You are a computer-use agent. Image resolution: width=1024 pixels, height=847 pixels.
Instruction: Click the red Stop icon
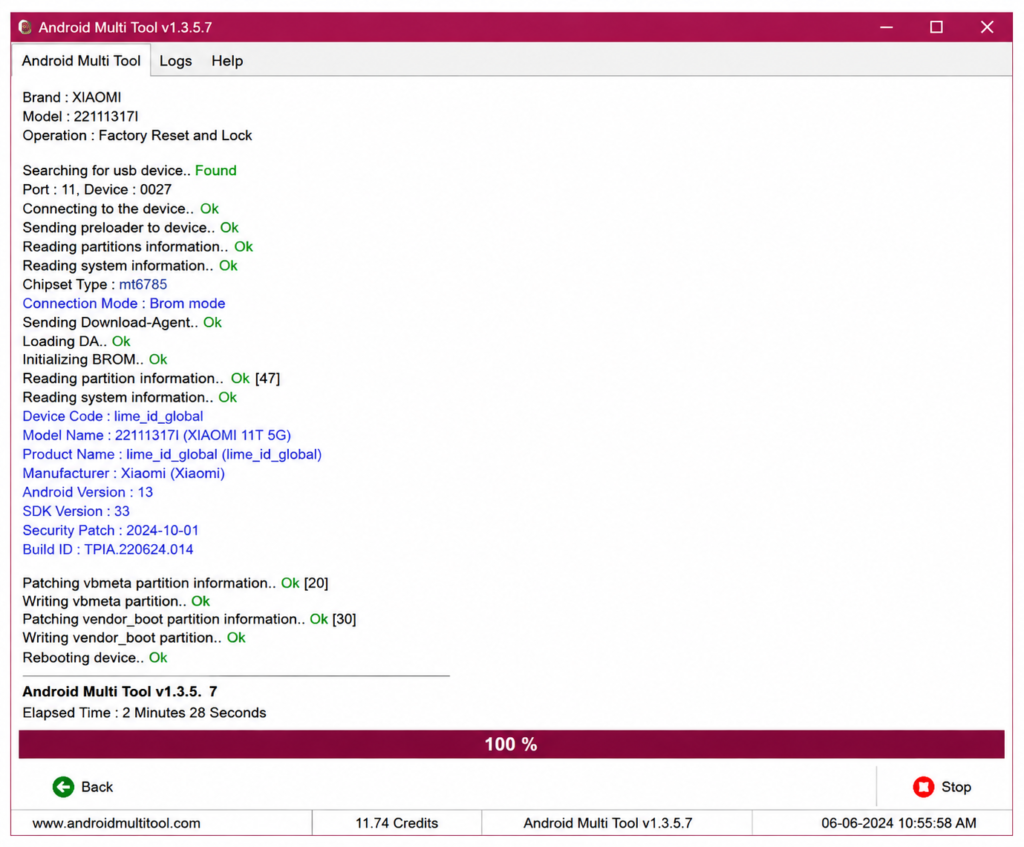pos(923,787)
